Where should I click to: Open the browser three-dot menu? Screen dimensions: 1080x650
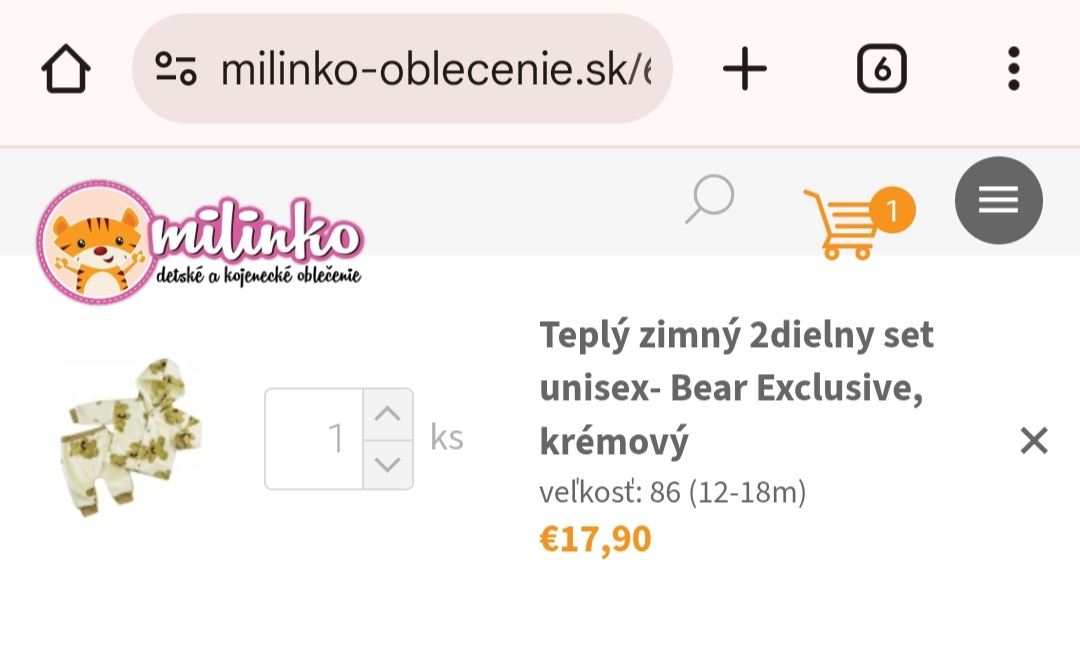(x=1013, y=70)
